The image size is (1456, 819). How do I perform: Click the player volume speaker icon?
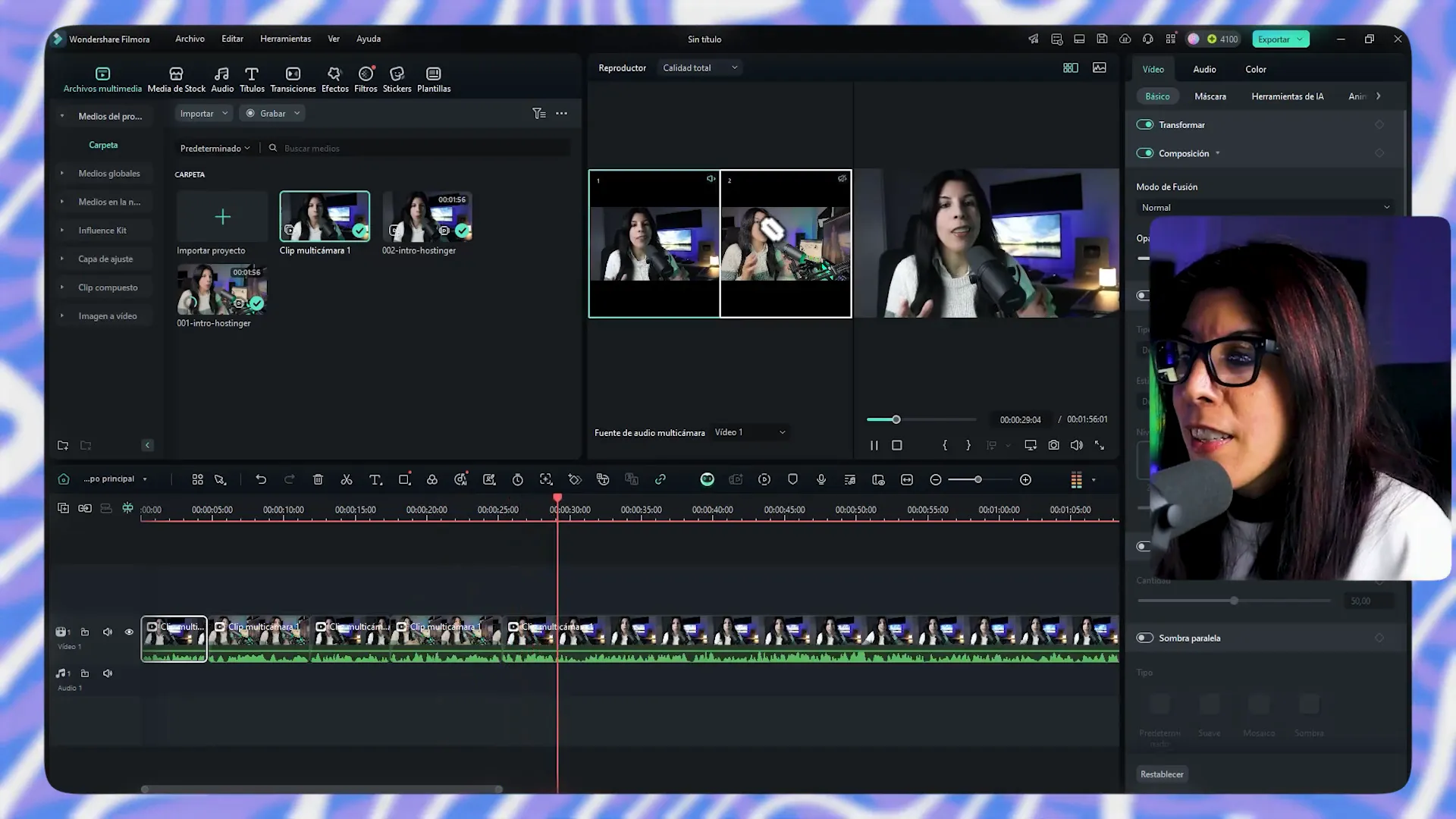(1076, 445)
